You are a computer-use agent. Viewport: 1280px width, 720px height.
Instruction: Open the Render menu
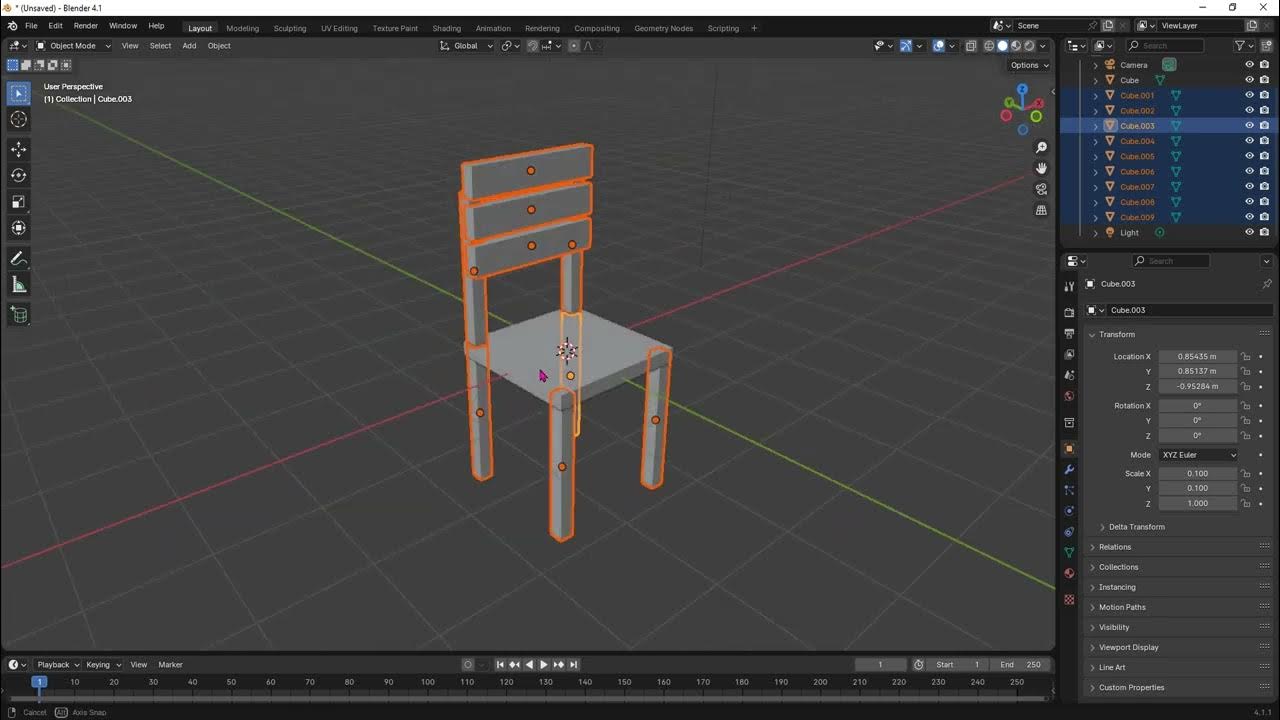(86, 26)
